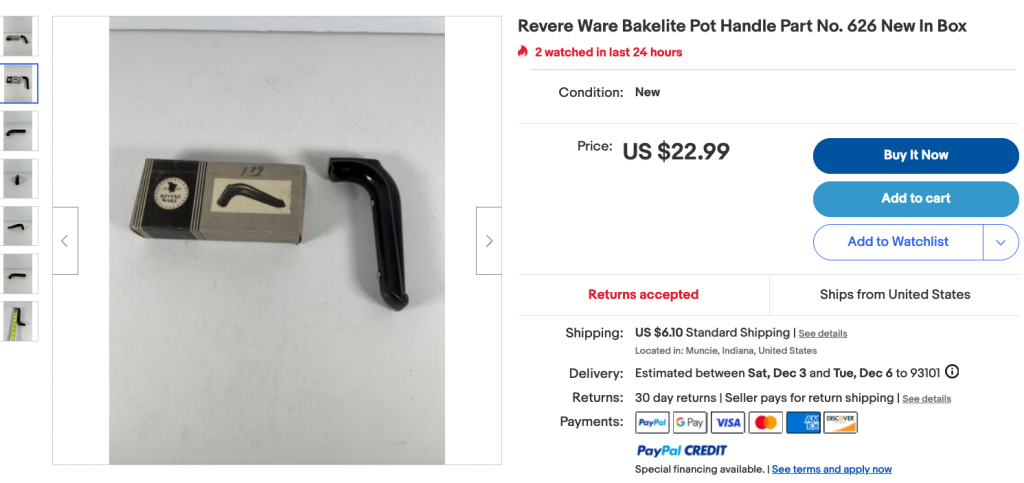1024x483 pixels.
Task: Select the first product thumbnail
Action: click(x=19, y=36)
